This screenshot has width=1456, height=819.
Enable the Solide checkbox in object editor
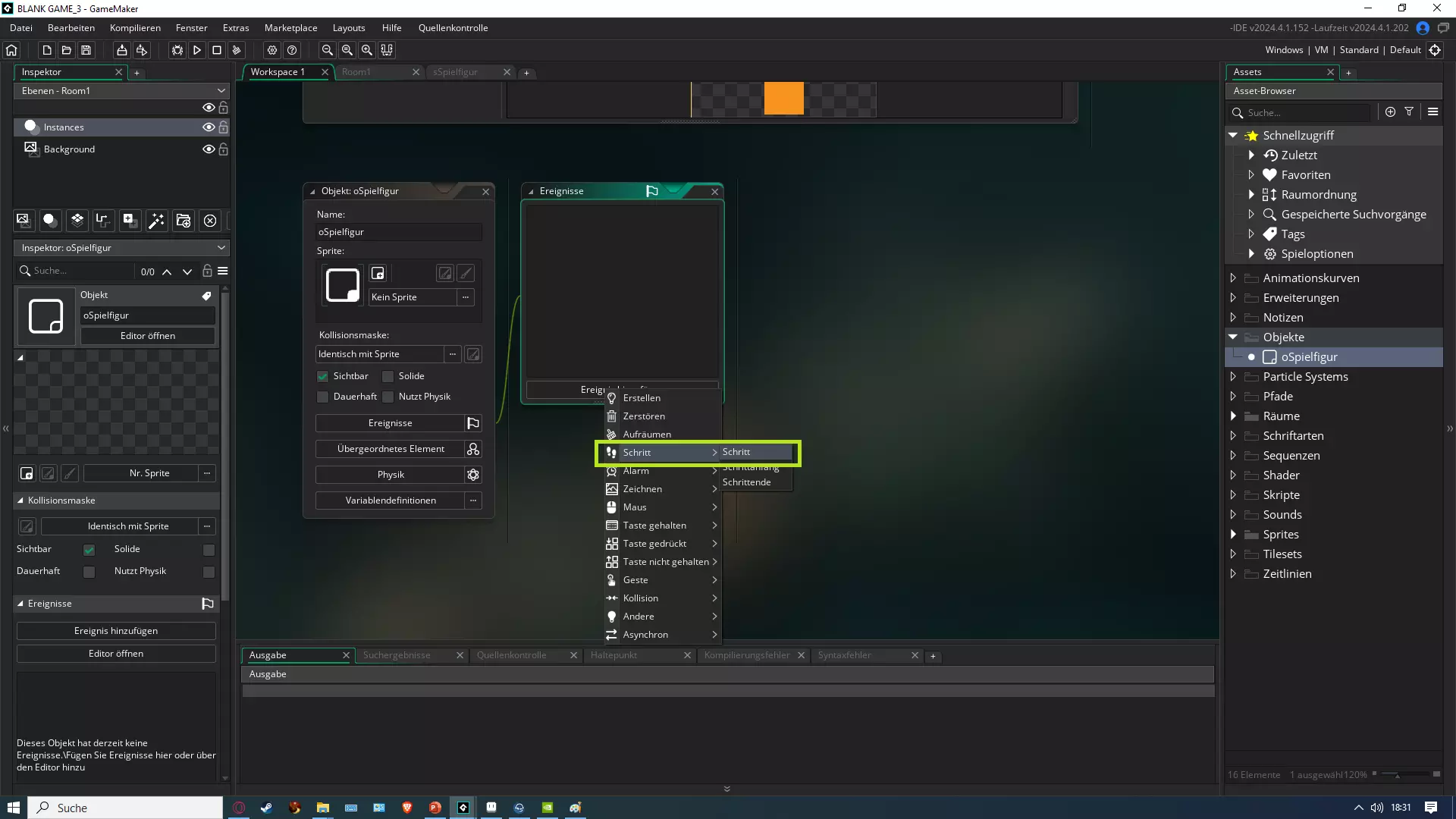tap(388, 376)
